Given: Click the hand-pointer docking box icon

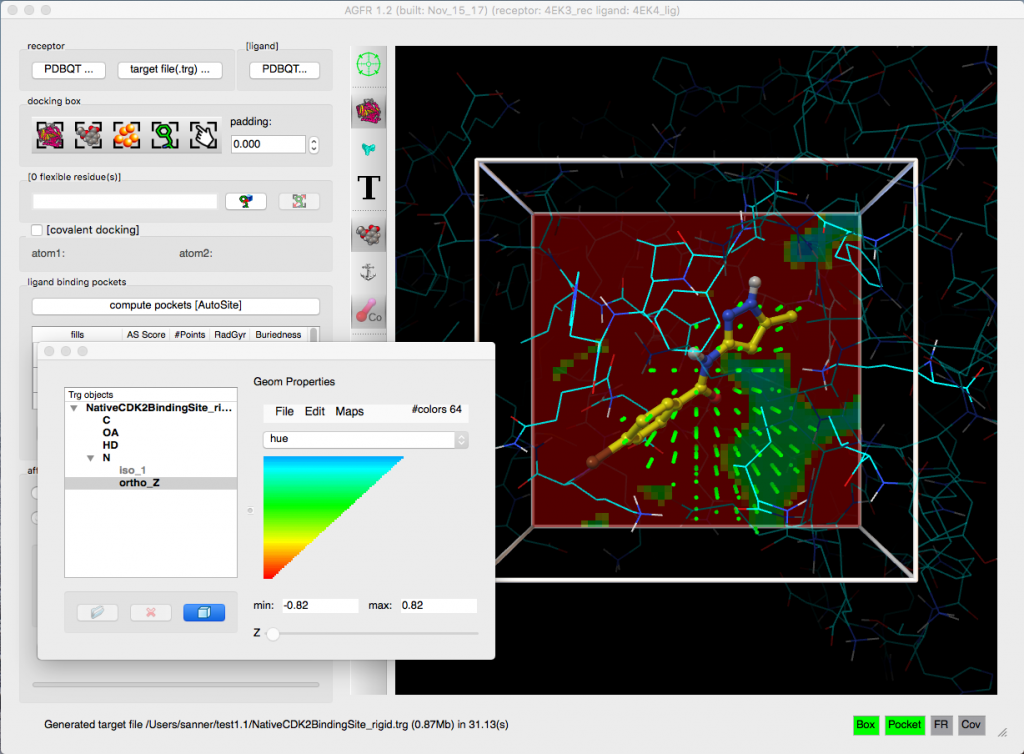Looking at the screenshot, I should coord(204,136).
